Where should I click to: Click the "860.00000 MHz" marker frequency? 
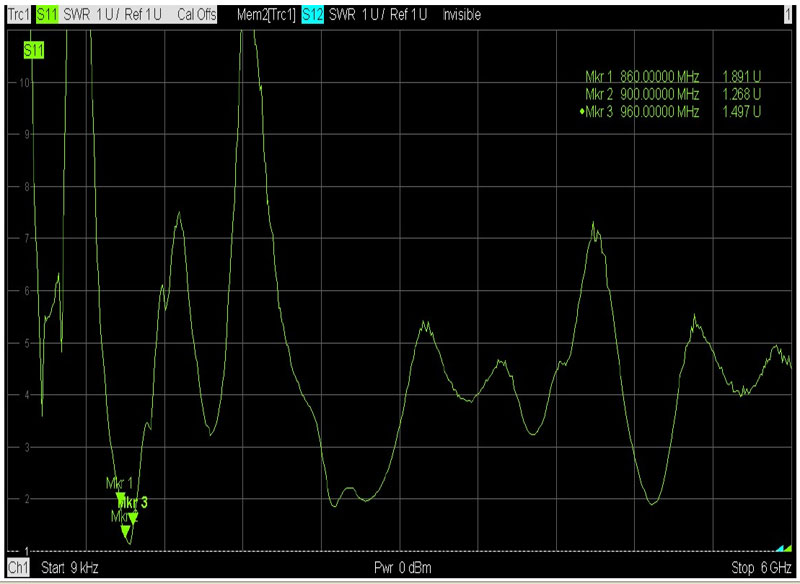click(660, 77)
